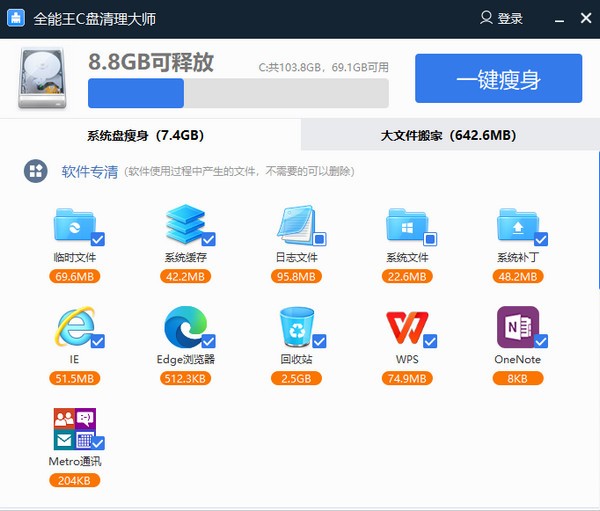Click the C drive usage progress bar
The width and height of the screenshot is (600, 511).
click(x=238, y=94)
